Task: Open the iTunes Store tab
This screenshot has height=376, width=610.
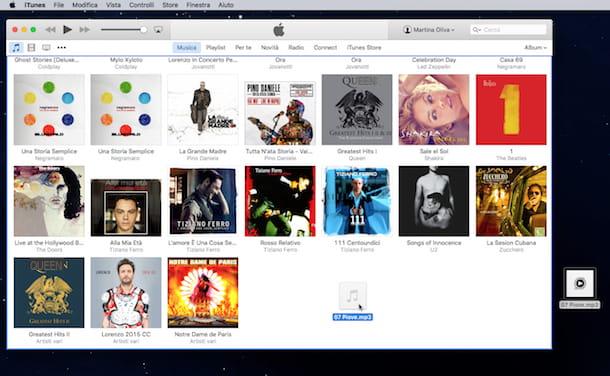Action: click(x=364, y=47)
